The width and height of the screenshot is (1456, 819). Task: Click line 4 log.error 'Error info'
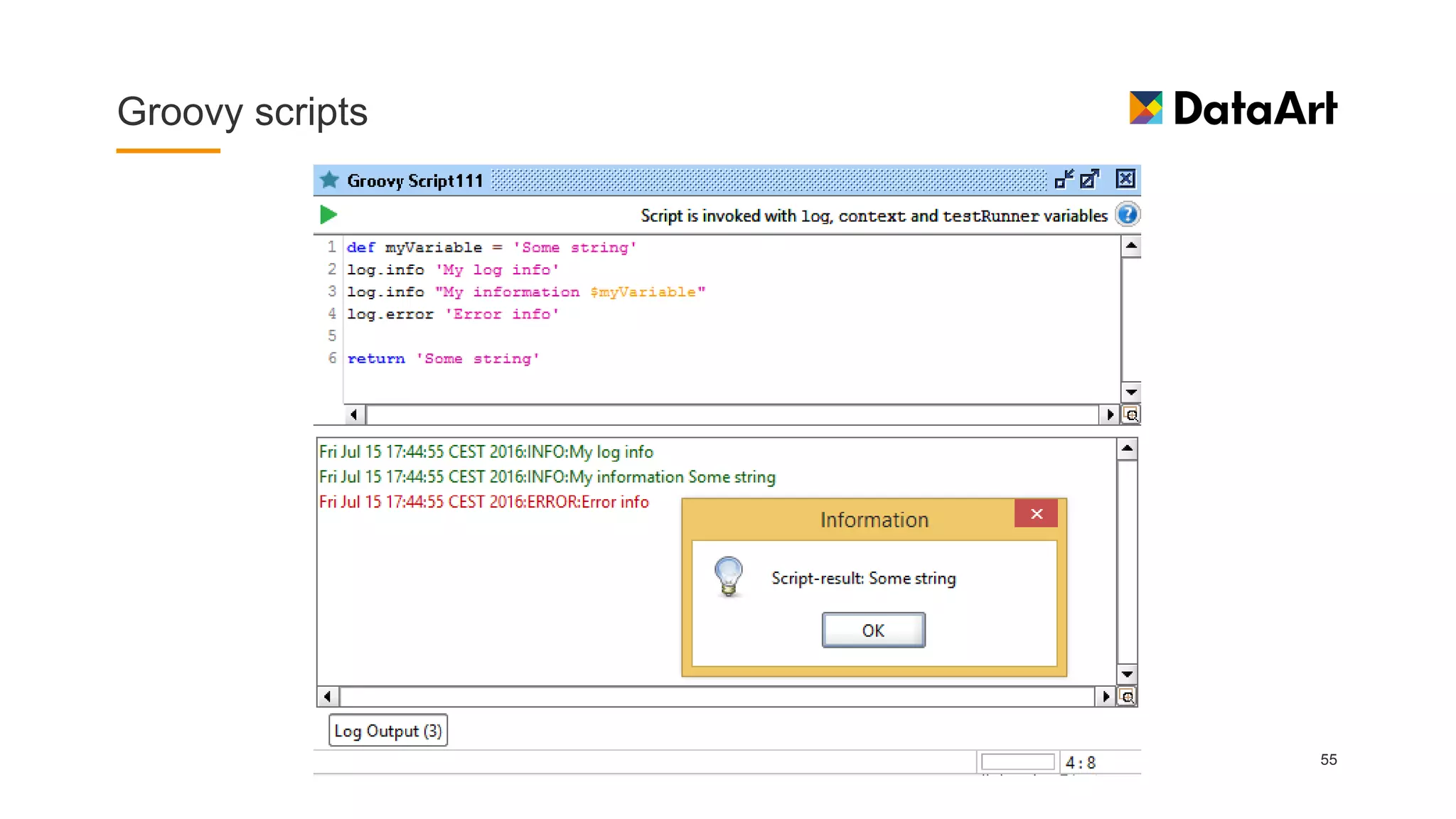click(453, 314)
